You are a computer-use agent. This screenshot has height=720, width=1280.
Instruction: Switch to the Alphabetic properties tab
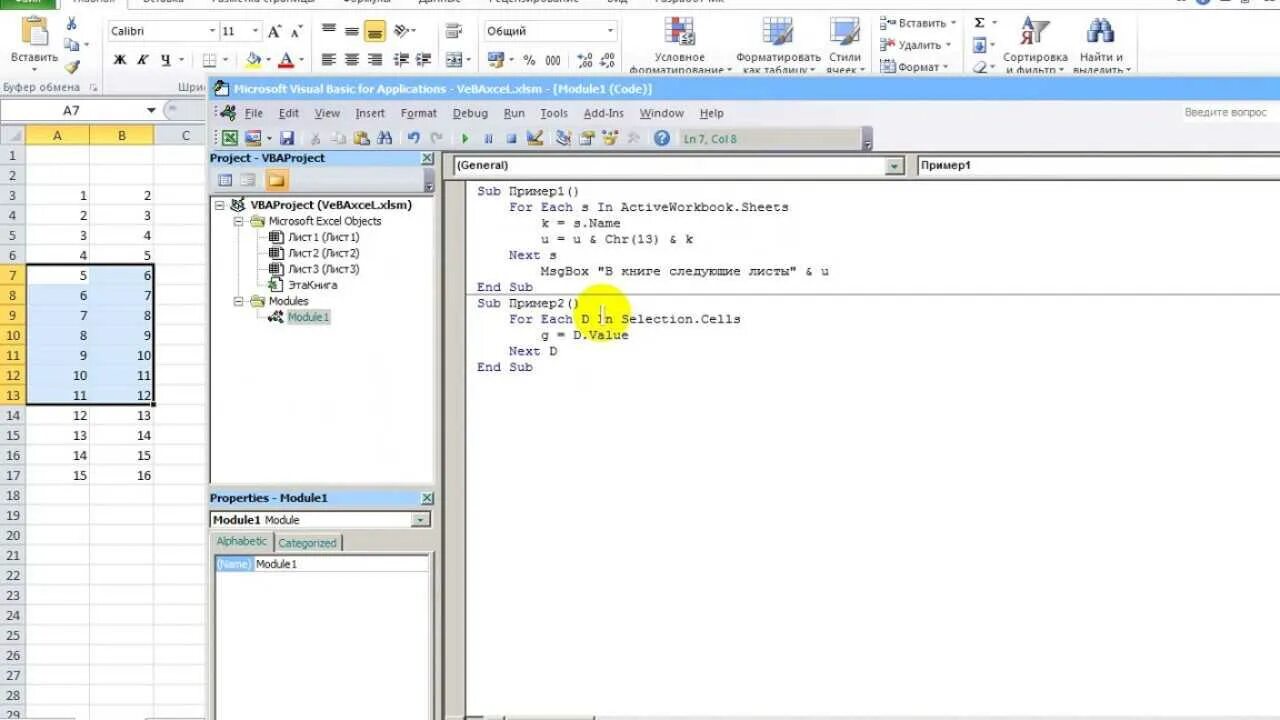[x=242, y=542]
